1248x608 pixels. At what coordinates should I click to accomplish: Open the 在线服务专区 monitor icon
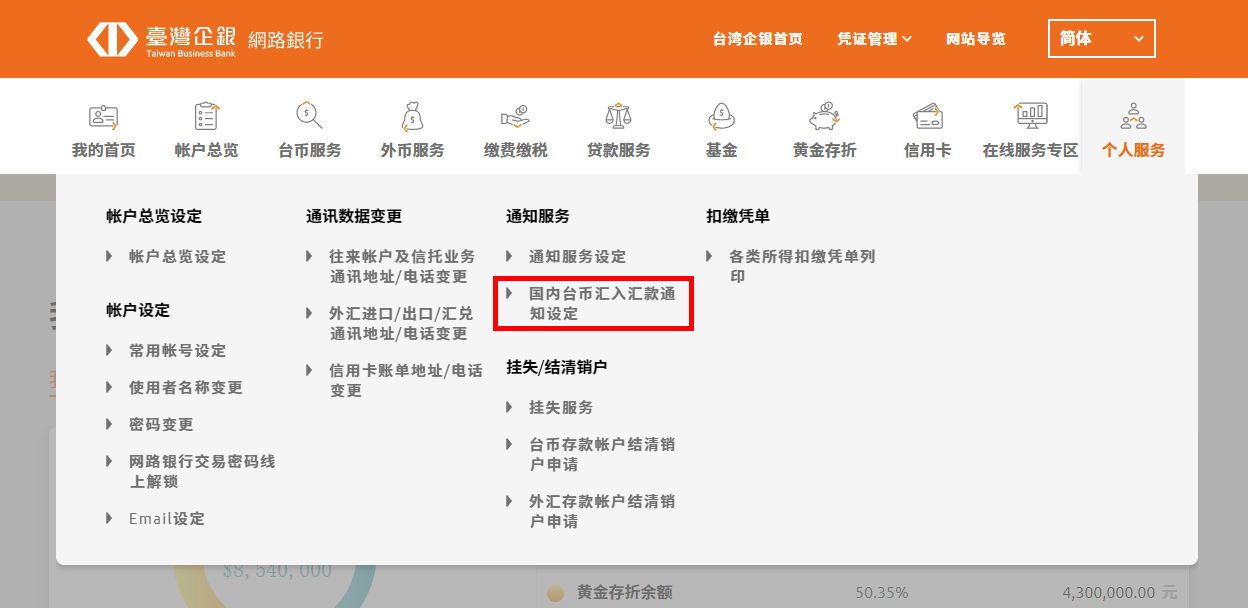(1030, 117)
